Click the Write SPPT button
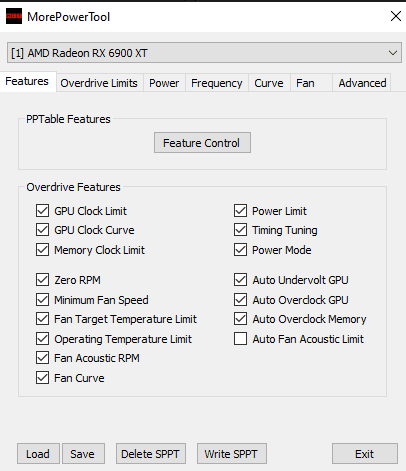This screenshot has height=471, width=406. coord(232,454)
